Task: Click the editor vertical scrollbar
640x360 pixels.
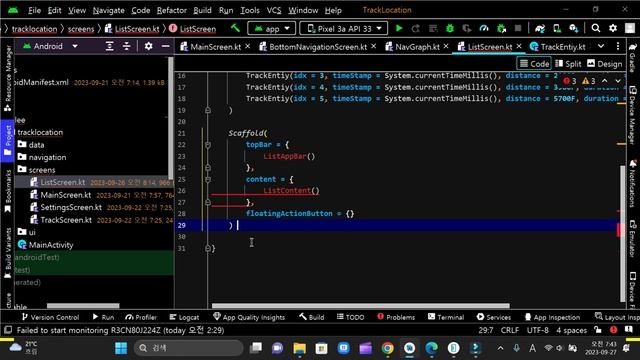Action: (622, 233)
